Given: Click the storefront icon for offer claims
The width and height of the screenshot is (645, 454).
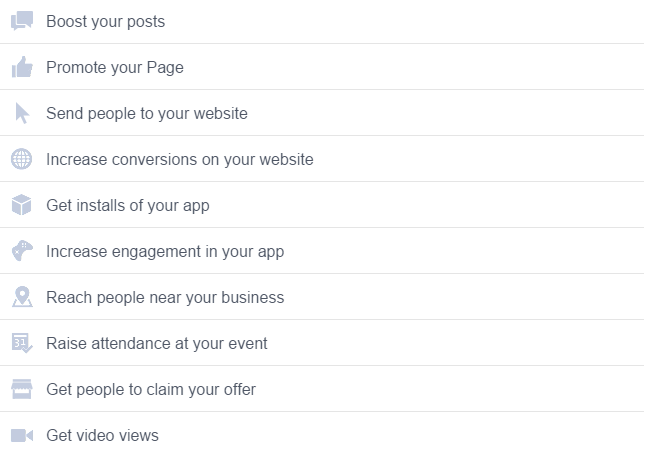Looking at the screenshot, I should [22, 389].
